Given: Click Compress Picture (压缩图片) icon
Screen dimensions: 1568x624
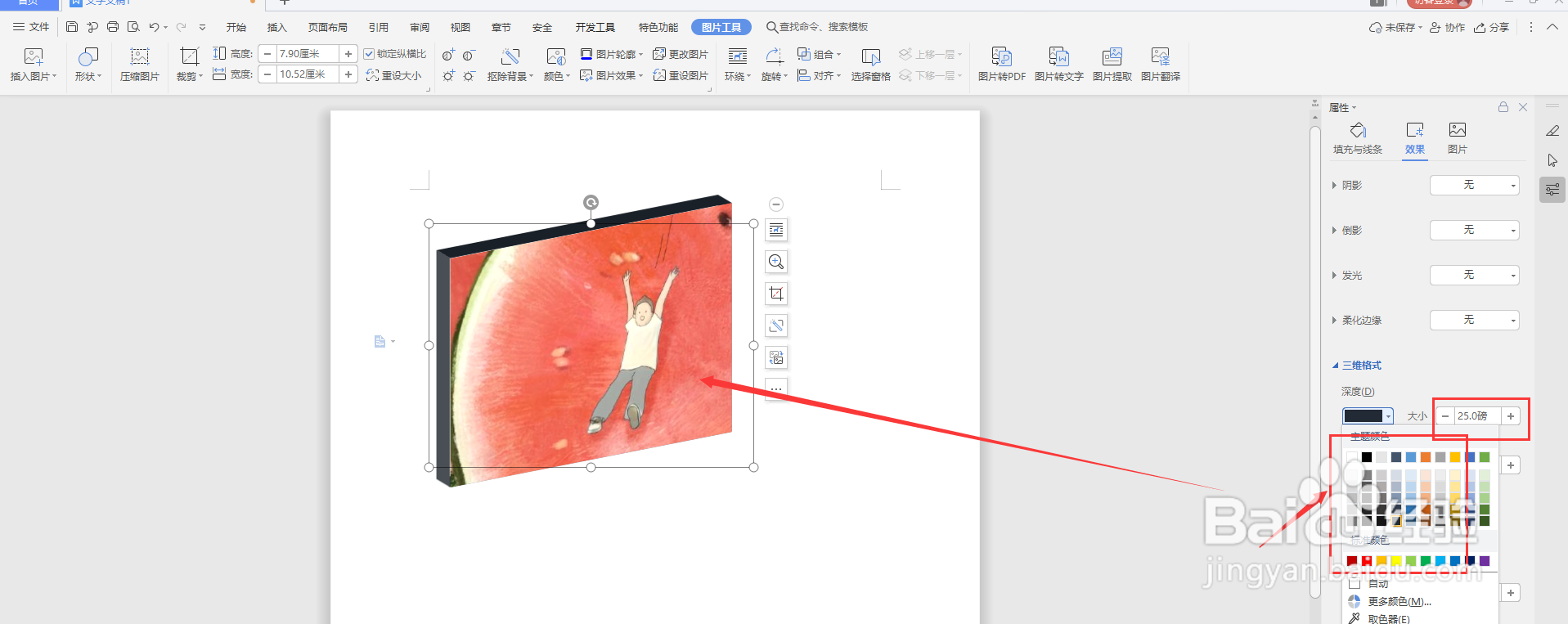Looking at the screenshot, I should pos(140,57).
